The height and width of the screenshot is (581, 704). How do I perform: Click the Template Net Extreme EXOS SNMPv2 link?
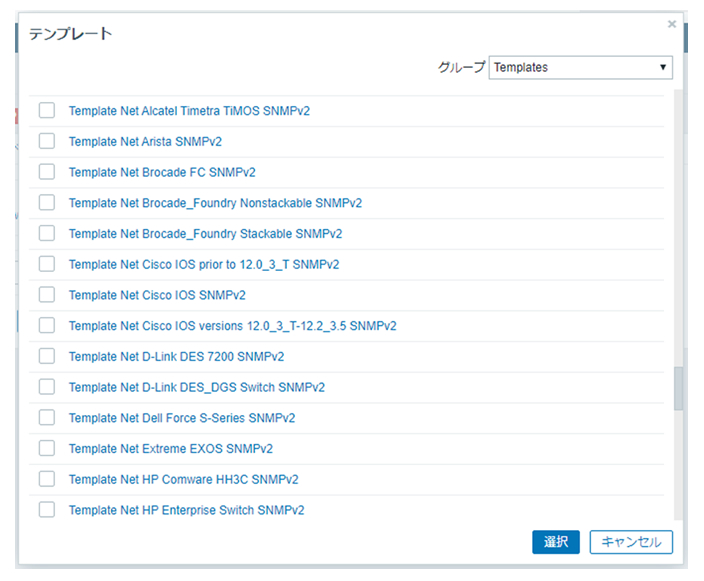coord(171,449)
